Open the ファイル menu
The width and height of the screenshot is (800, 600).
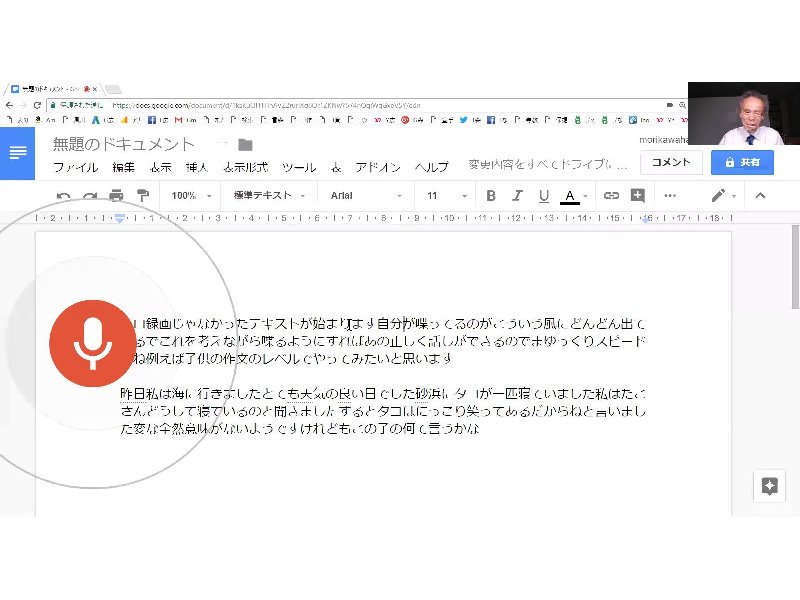point(75,167)
